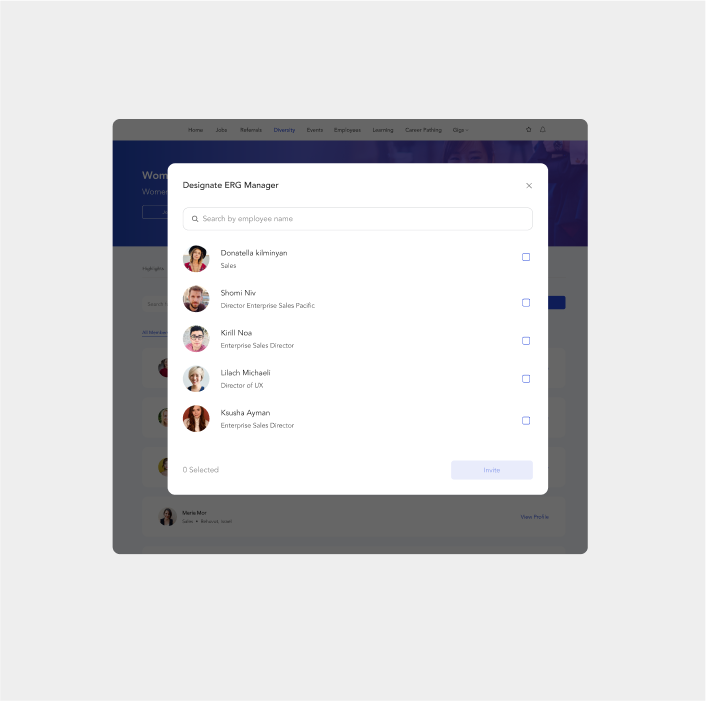Click the star favorites icon in navbar

(x=529, y=130)
